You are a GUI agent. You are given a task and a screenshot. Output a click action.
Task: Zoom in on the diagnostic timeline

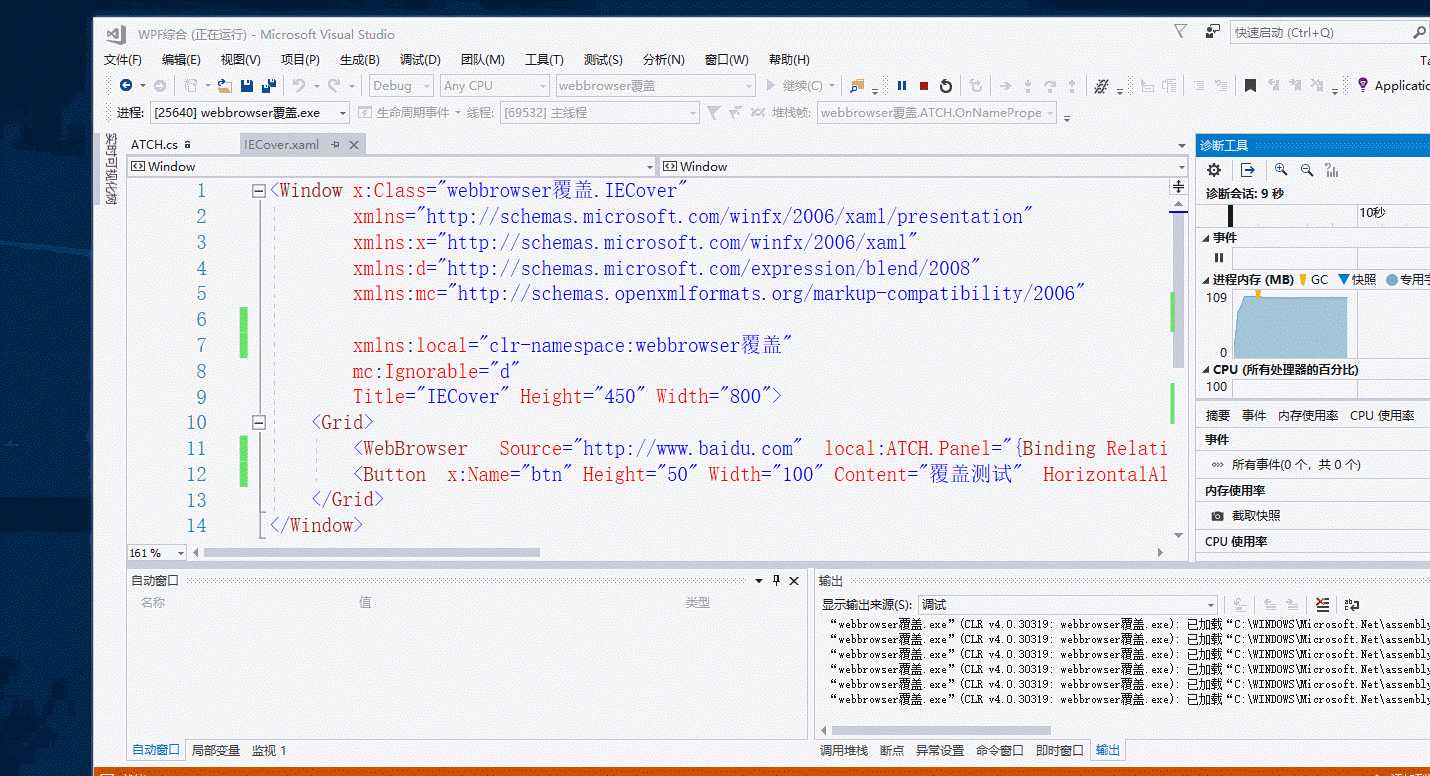[x=1281, y=170]
